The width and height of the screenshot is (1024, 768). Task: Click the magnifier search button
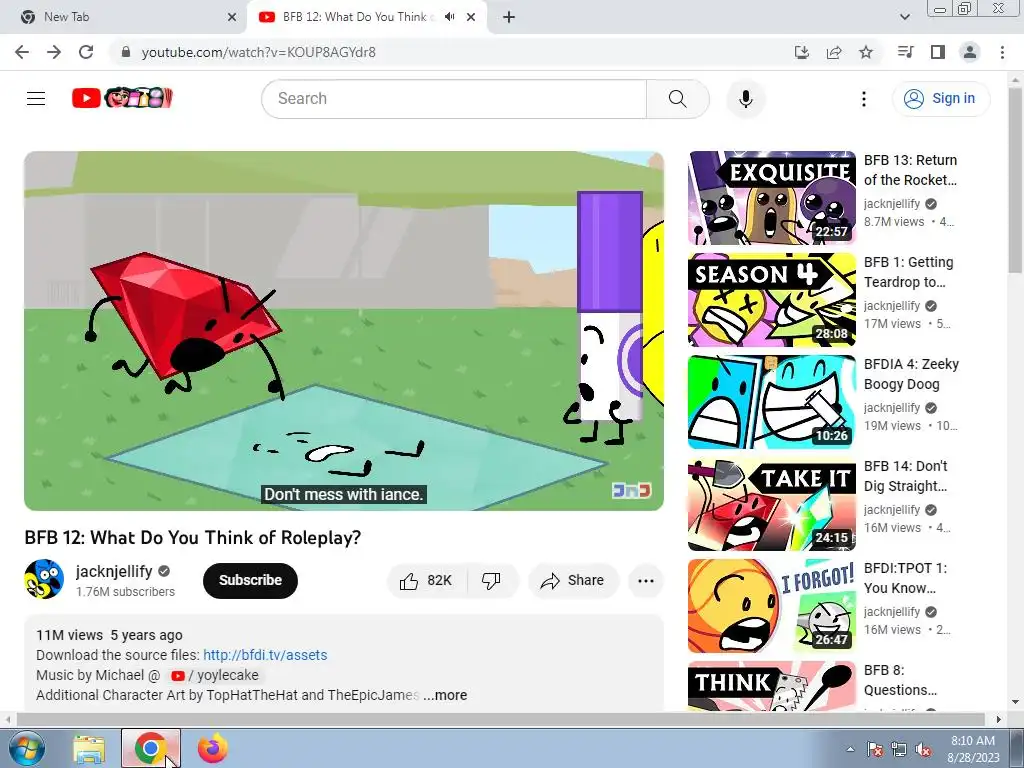(677, 99)
